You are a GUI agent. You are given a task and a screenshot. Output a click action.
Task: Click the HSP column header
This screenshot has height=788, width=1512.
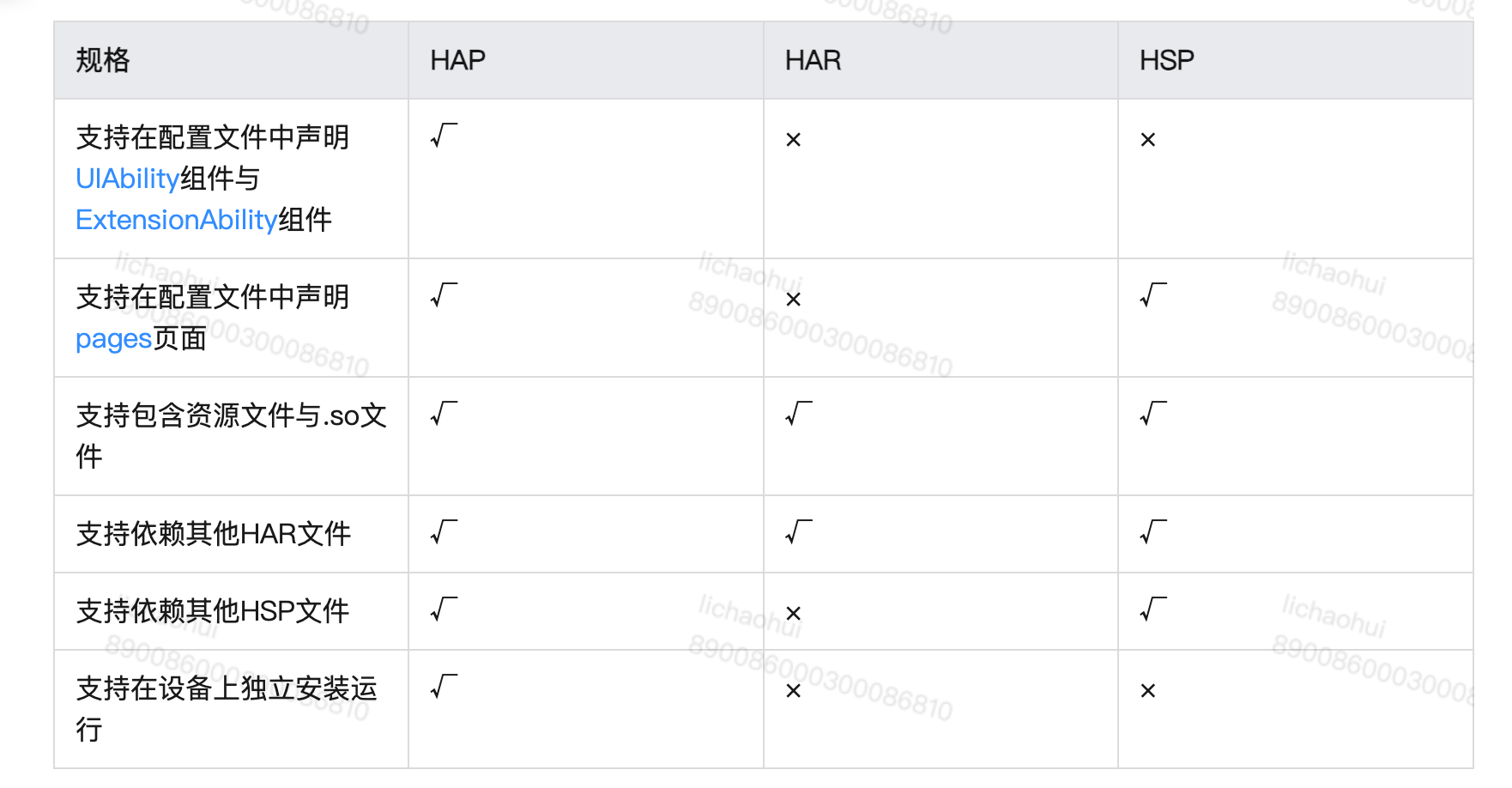pyautogui.click(x=1166, y=60)
